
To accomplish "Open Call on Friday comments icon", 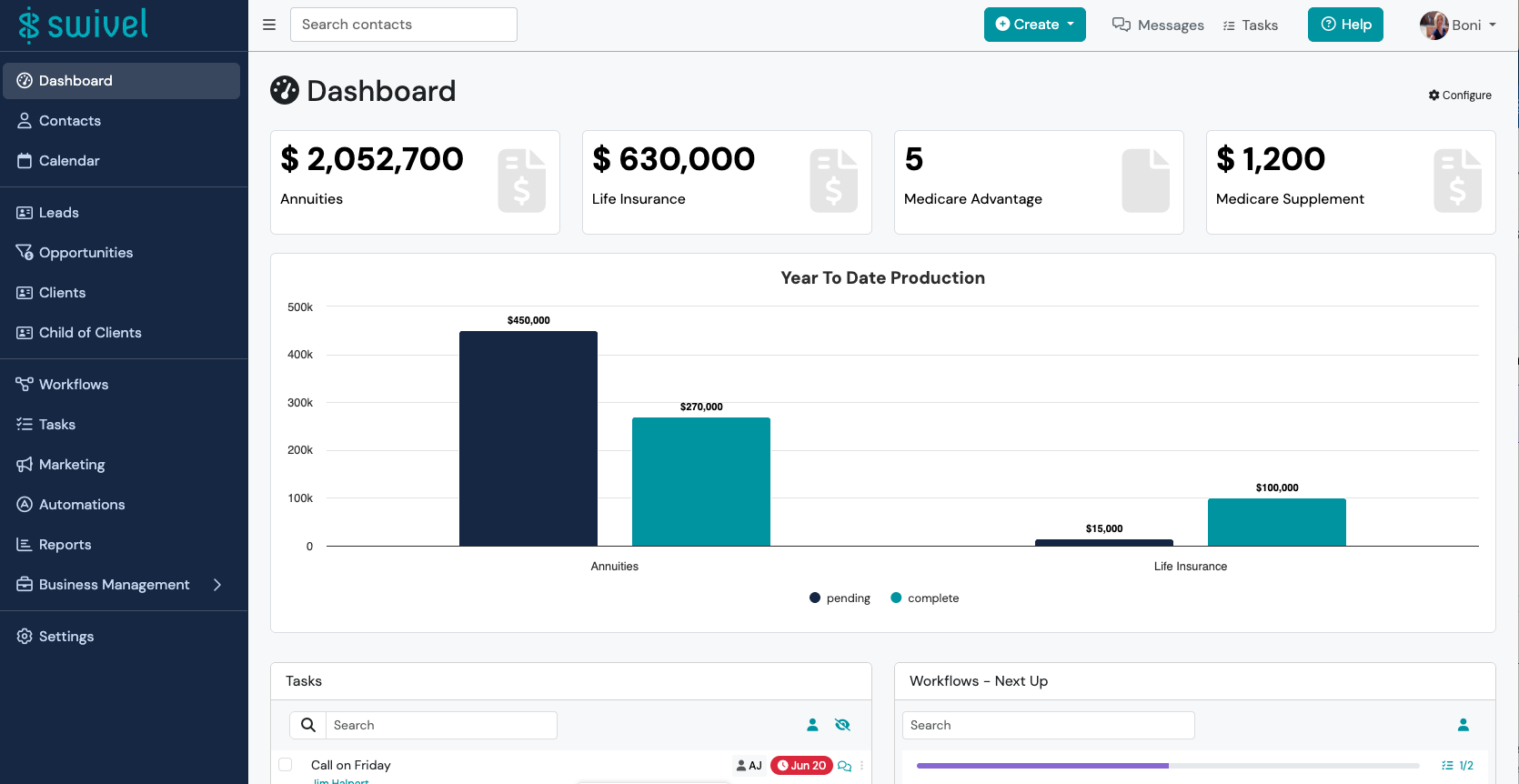I will [844, 766].
